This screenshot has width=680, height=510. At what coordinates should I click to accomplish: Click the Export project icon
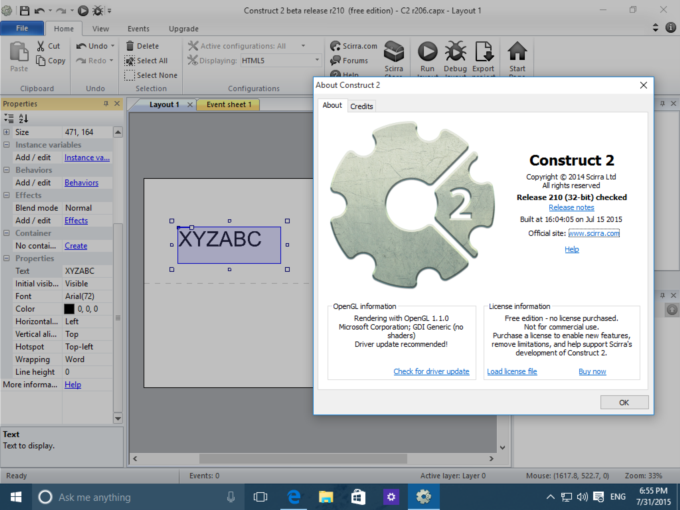tap(484, 51)
